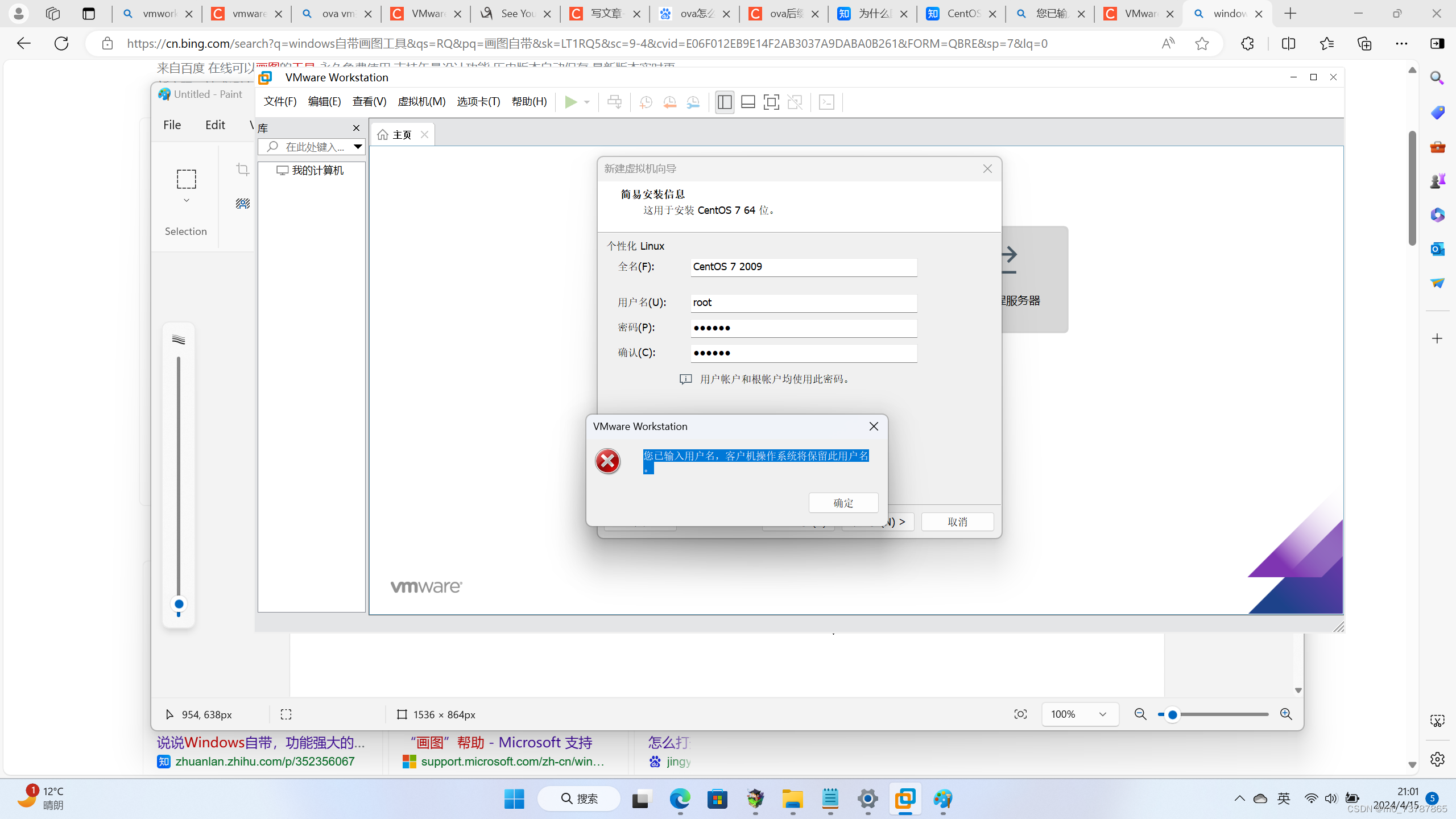Toggle the Edge sidebar button
1456x819 pixels.
(x=1437, y=44)
